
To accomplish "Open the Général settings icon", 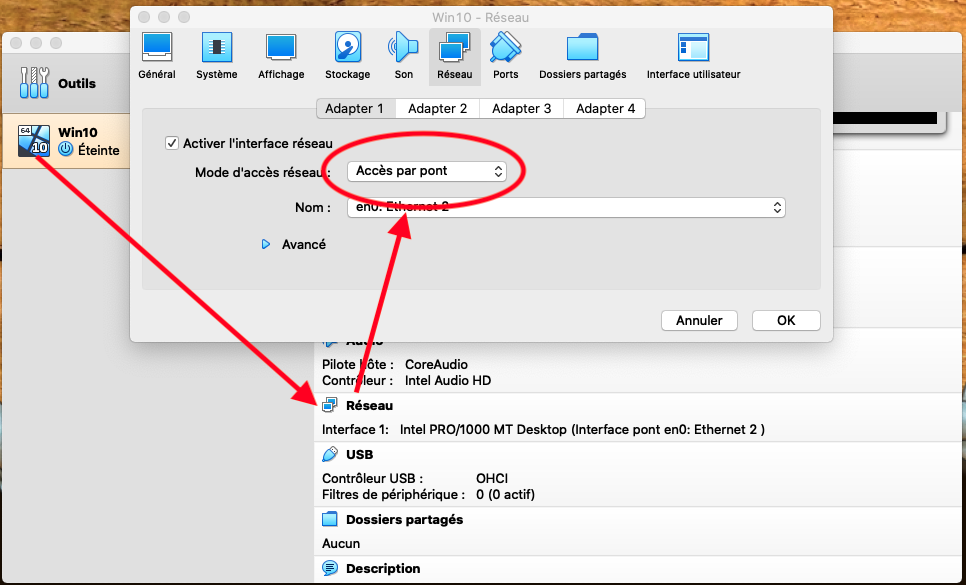I will point(156,48).
